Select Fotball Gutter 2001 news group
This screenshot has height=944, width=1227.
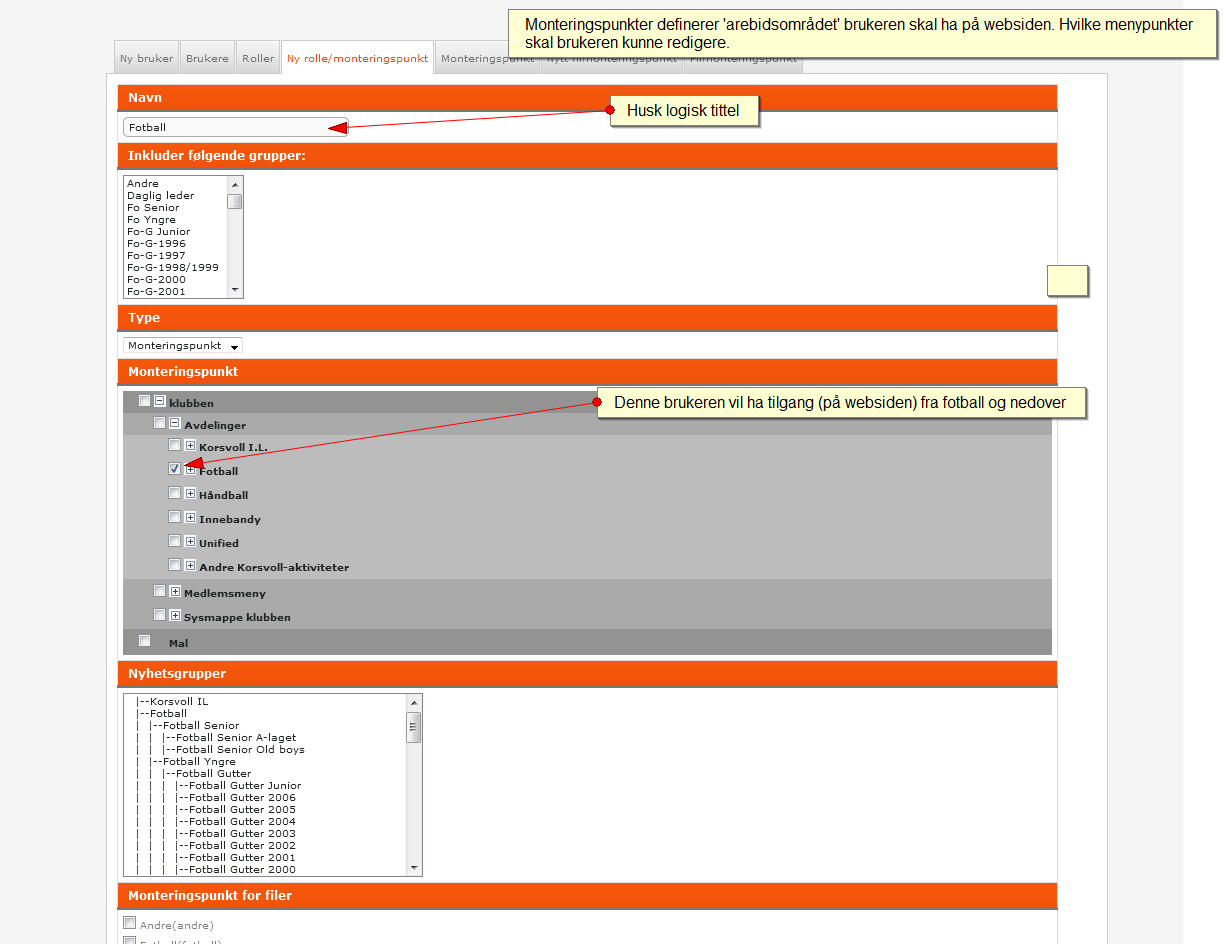(x=216, y=858)
